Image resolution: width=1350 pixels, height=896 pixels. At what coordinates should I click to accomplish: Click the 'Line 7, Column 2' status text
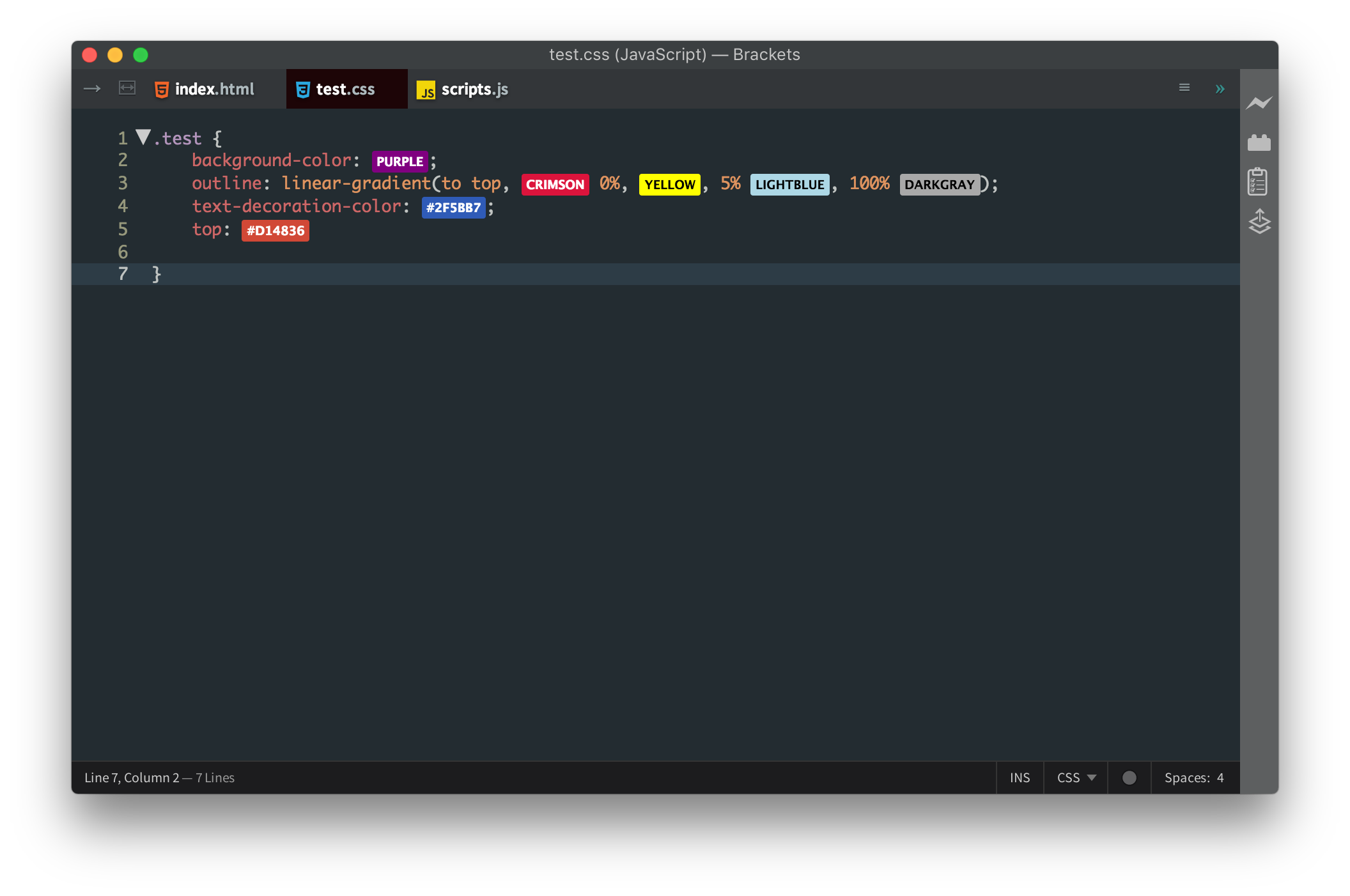click(x=132, y=778)
